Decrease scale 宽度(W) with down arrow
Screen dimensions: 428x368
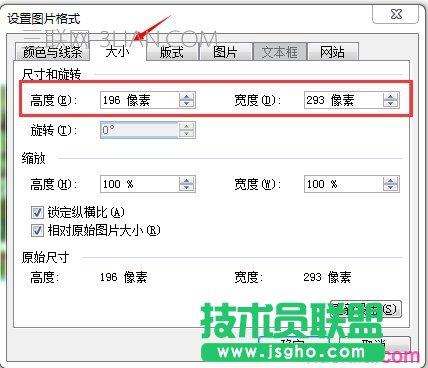pyautogui.click(x=391, y=188)
